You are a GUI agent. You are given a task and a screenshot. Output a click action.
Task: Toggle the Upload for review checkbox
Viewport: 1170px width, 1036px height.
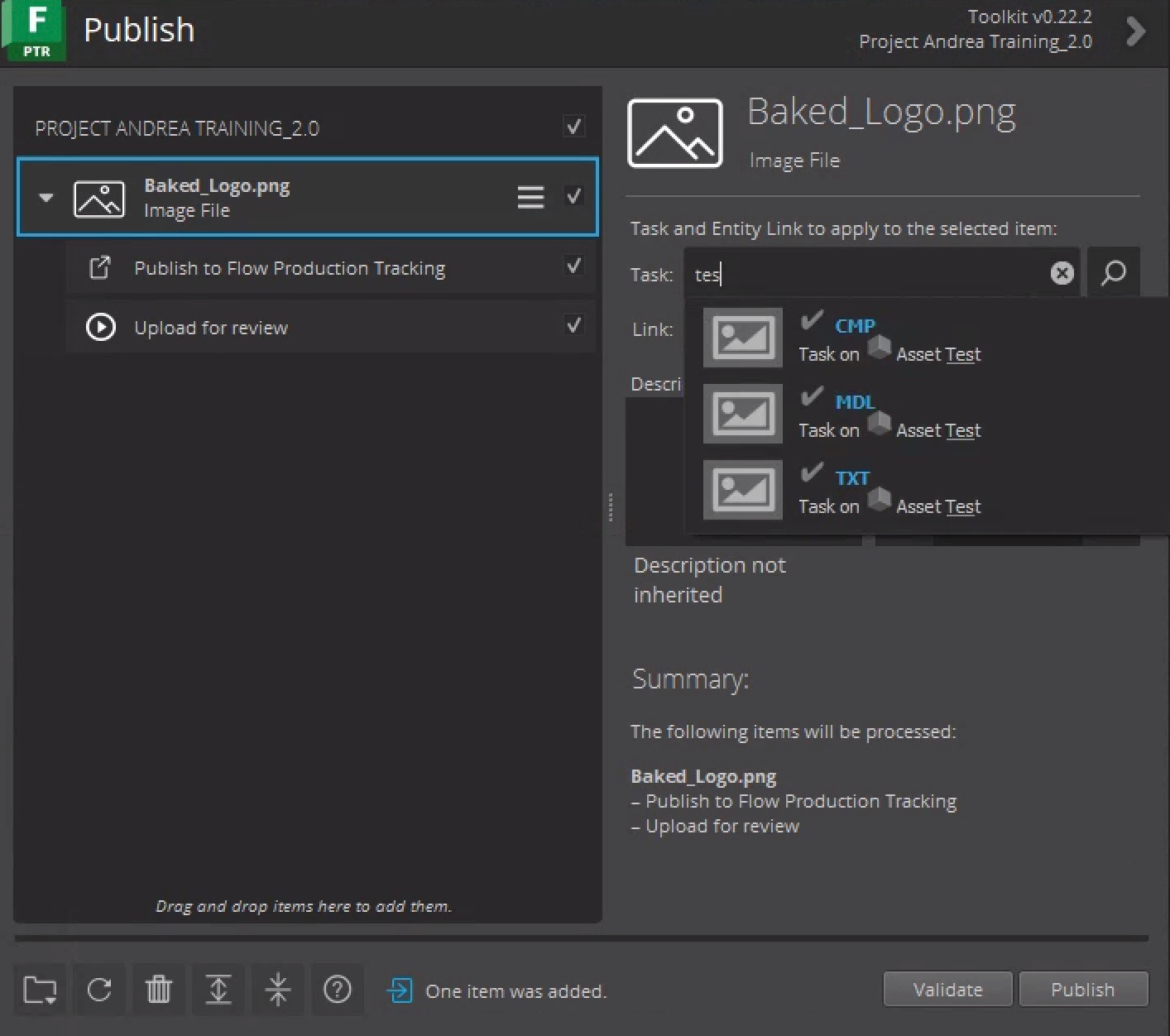[x=573, y=325]
